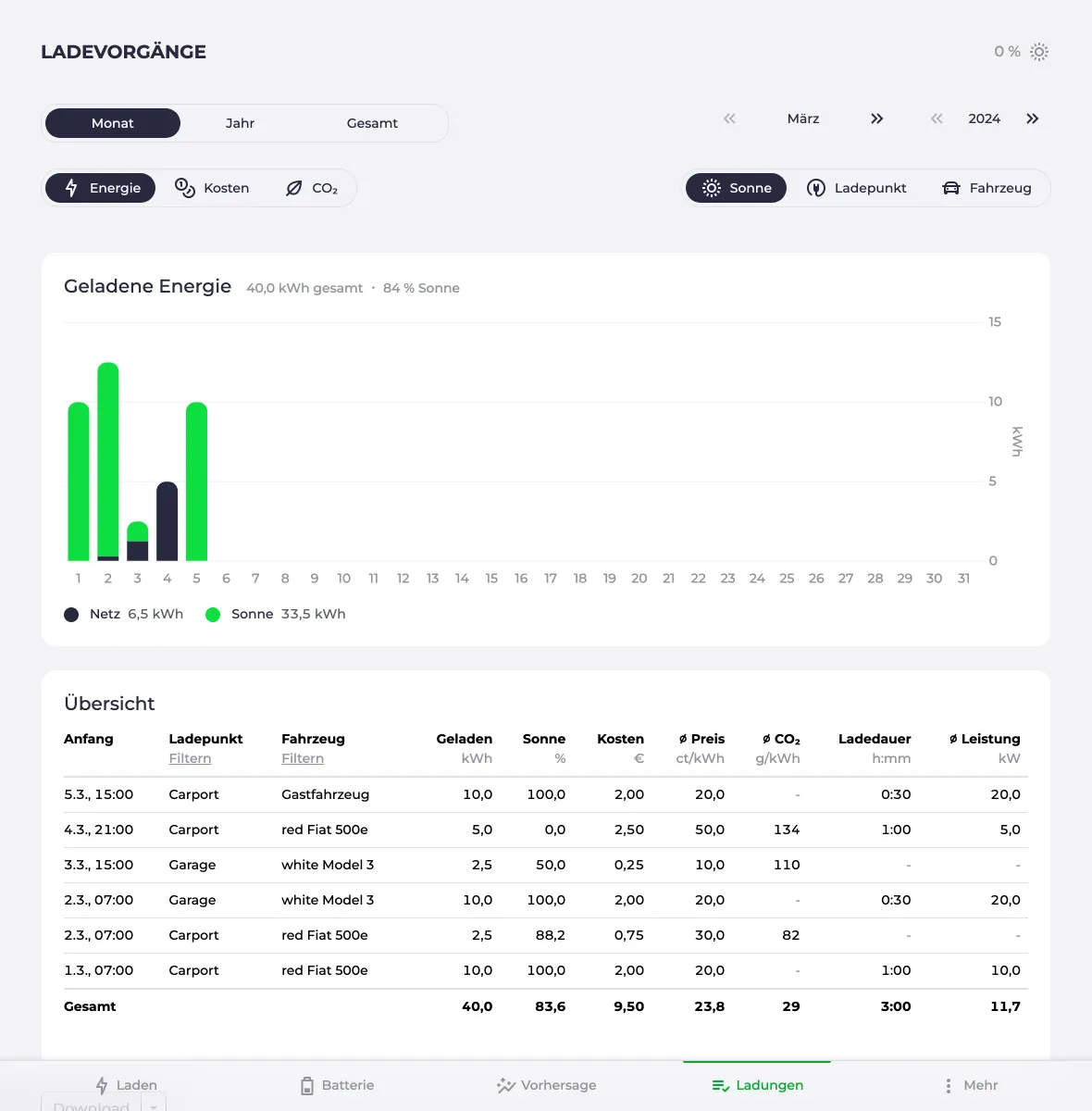Viewport: 1092px width, 1111px height.
Task: Go to next month after März
Action: click(876, 119)
